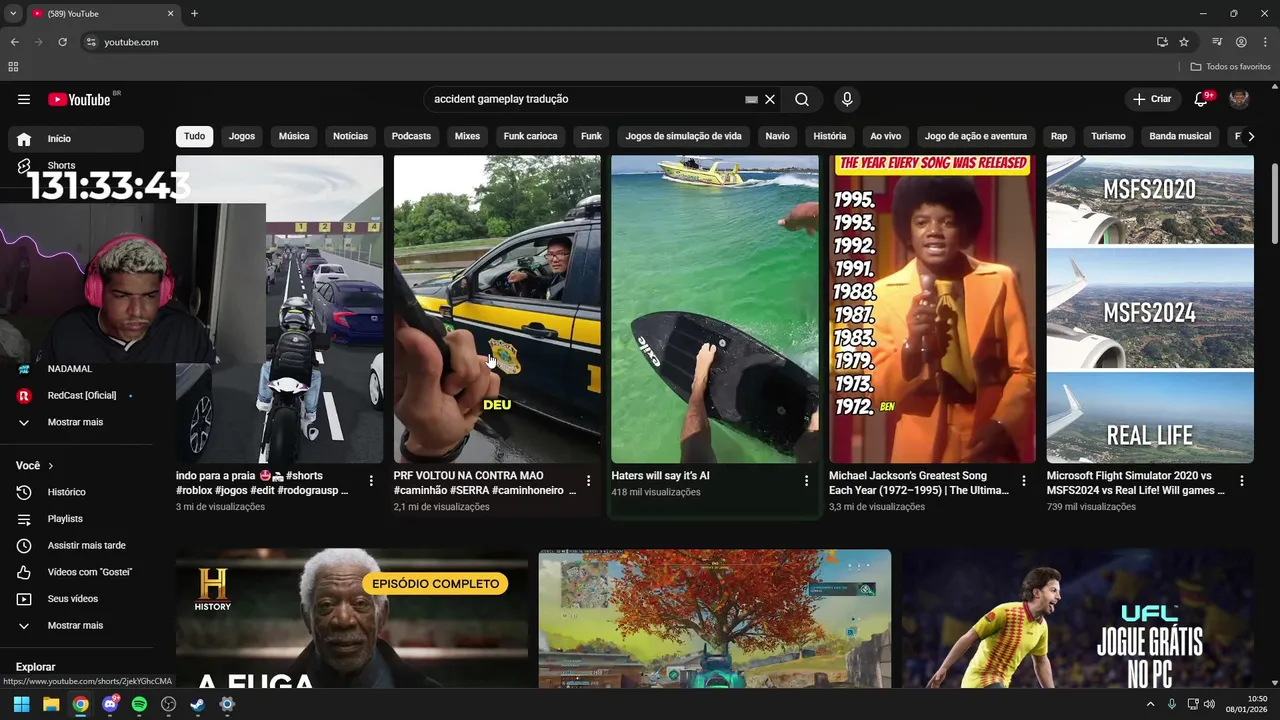Open the Criar create menu

coord(1151,99)
